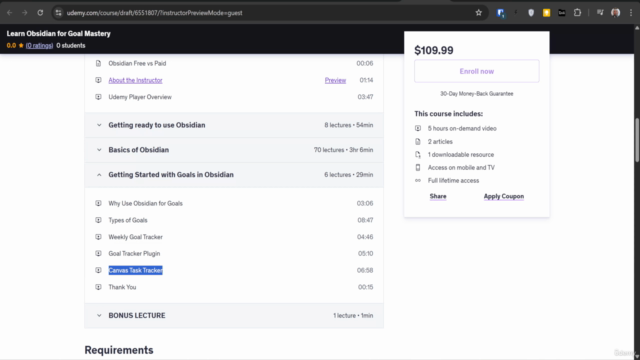The height and width of the screenshot is (360, 640).
Task: Expand the Basics of Obsidian section
Action: 234,150
